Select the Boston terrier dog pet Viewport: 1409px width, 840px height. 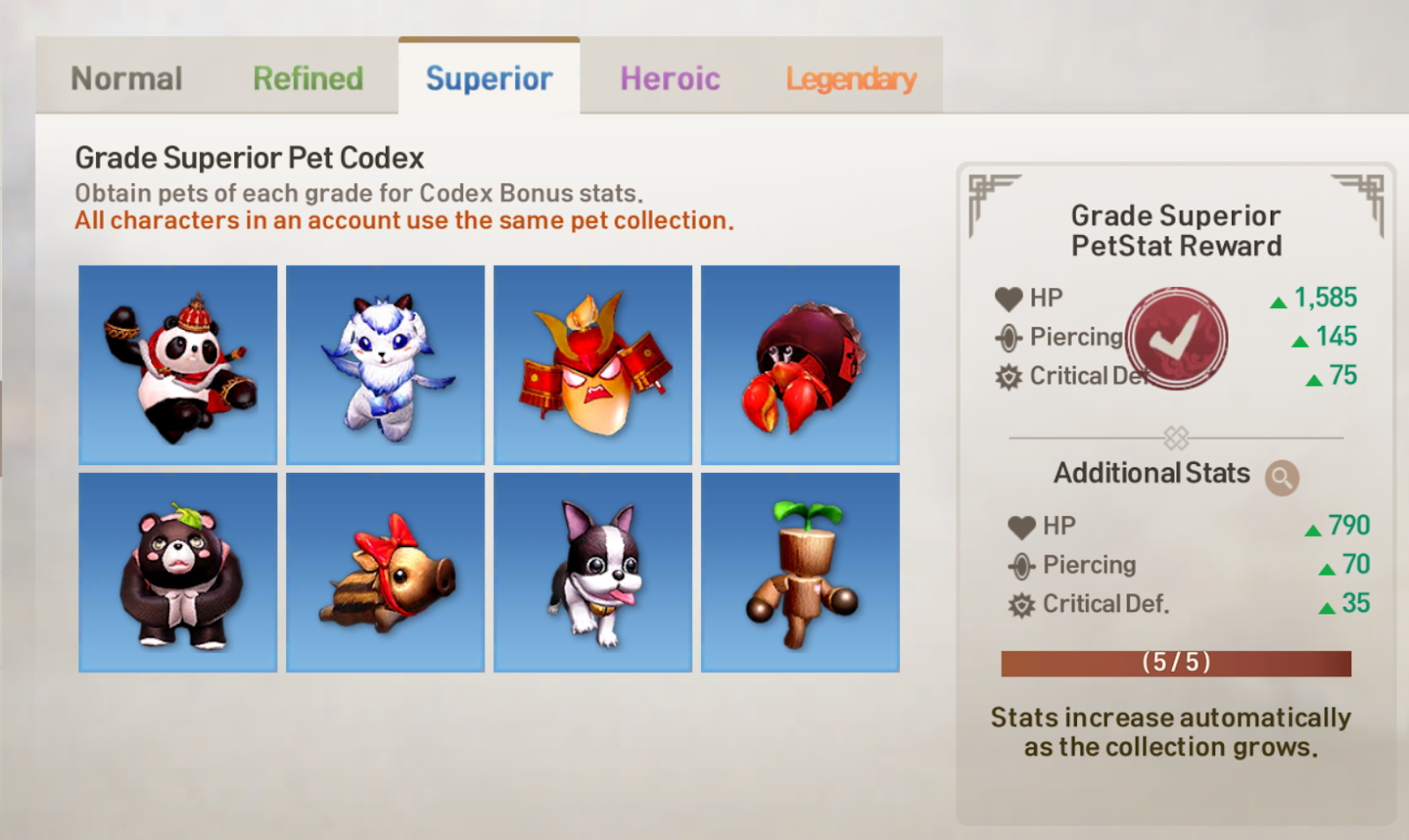coord(593,572)
